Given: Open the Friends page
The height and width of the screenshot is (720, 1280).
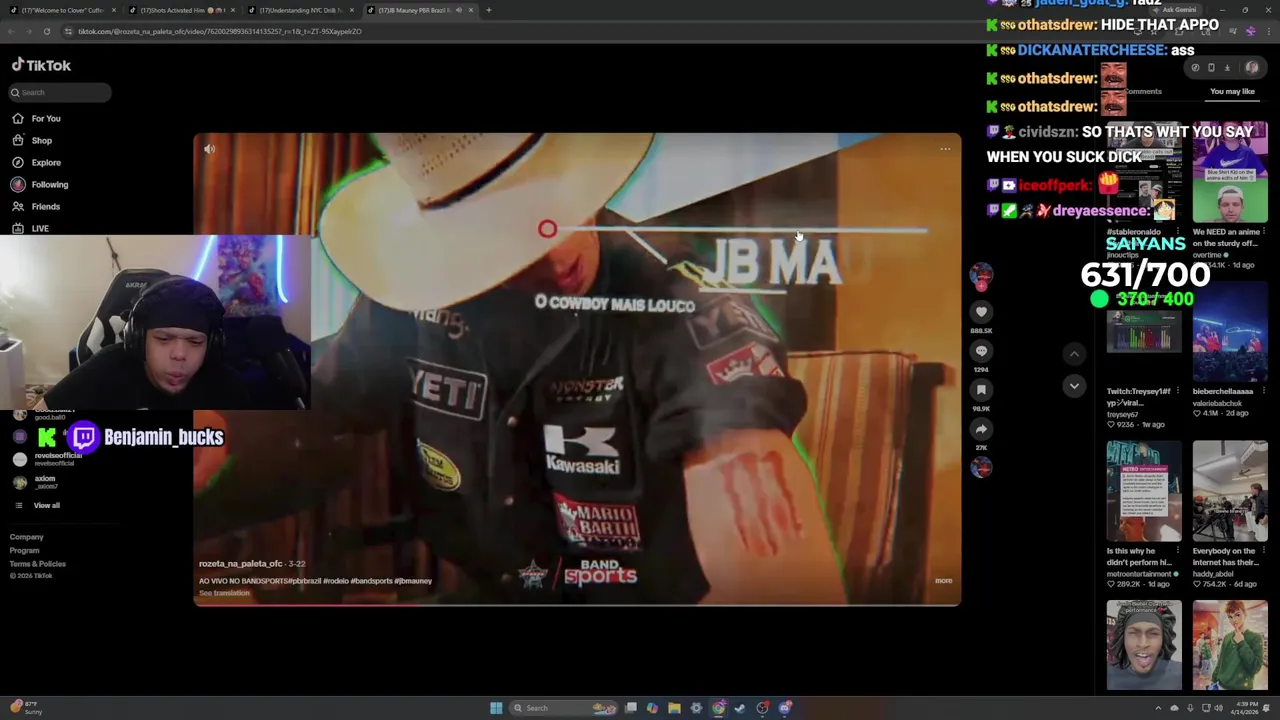Looking at the screenshot, I should (x=36, y=206).
